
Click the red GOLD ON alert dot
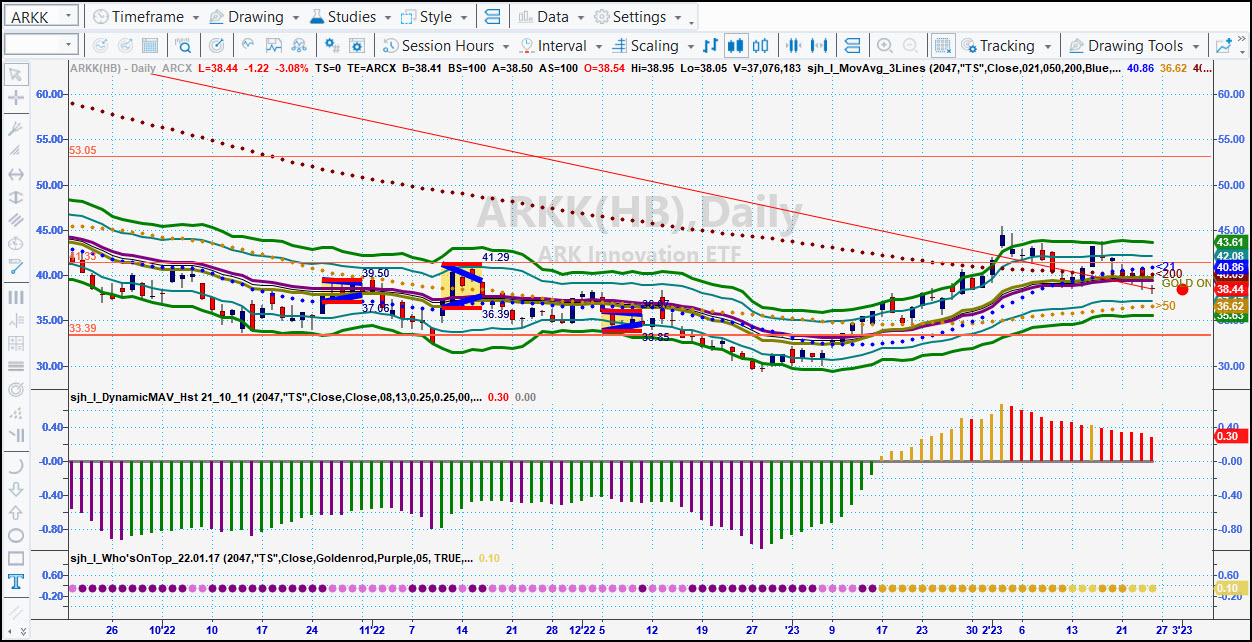(x=1182, y=289)
